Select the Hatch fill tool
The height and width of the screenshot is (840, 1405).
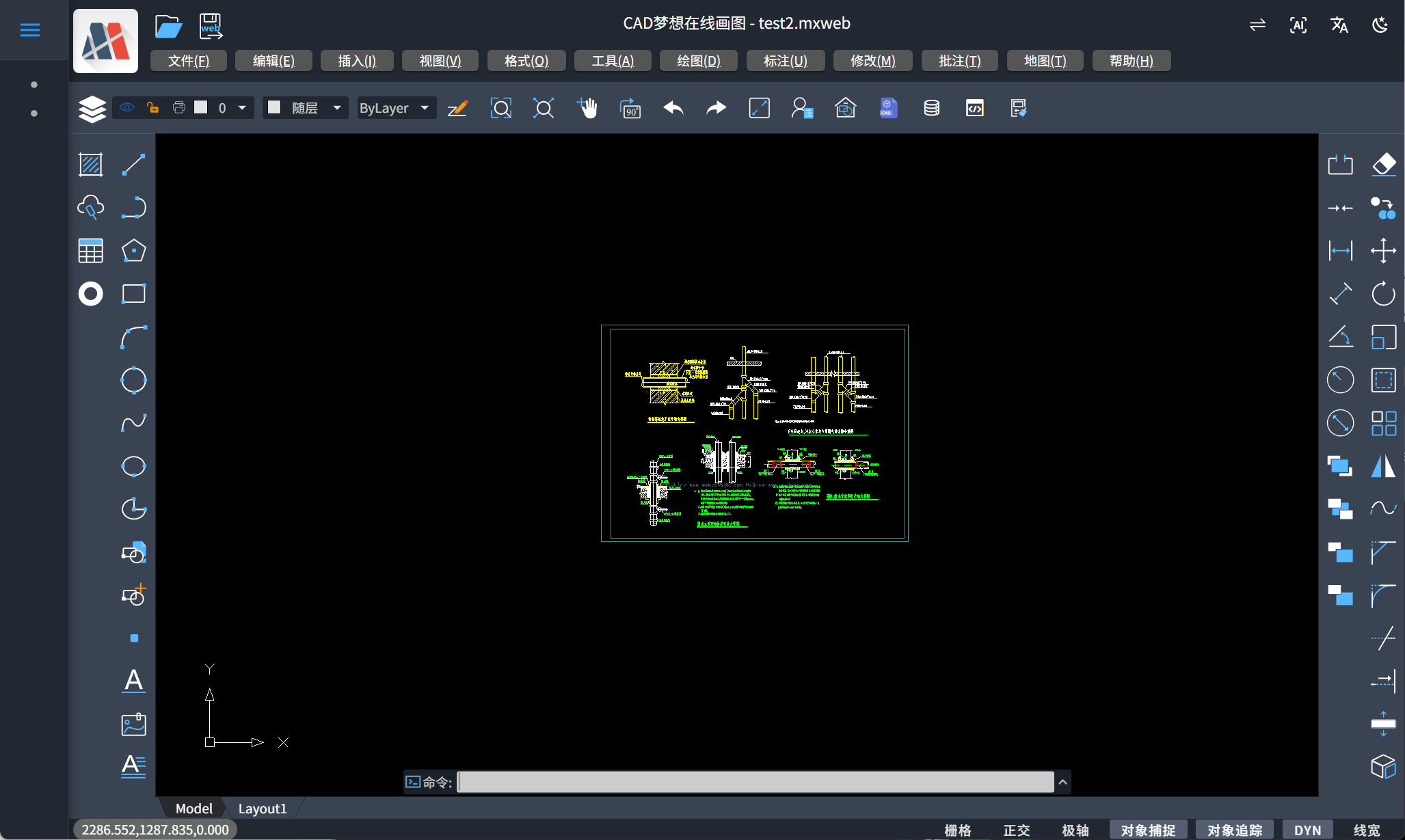click(90, 165)
